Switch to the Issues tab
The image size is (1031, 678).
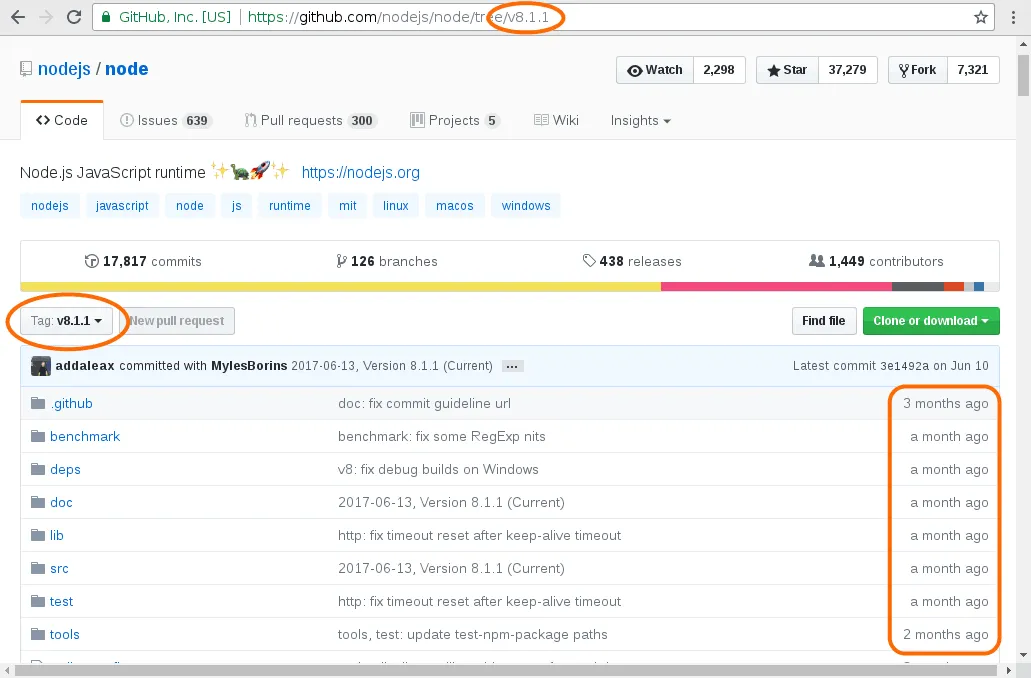pyautogui.click(x=166, y=120)
